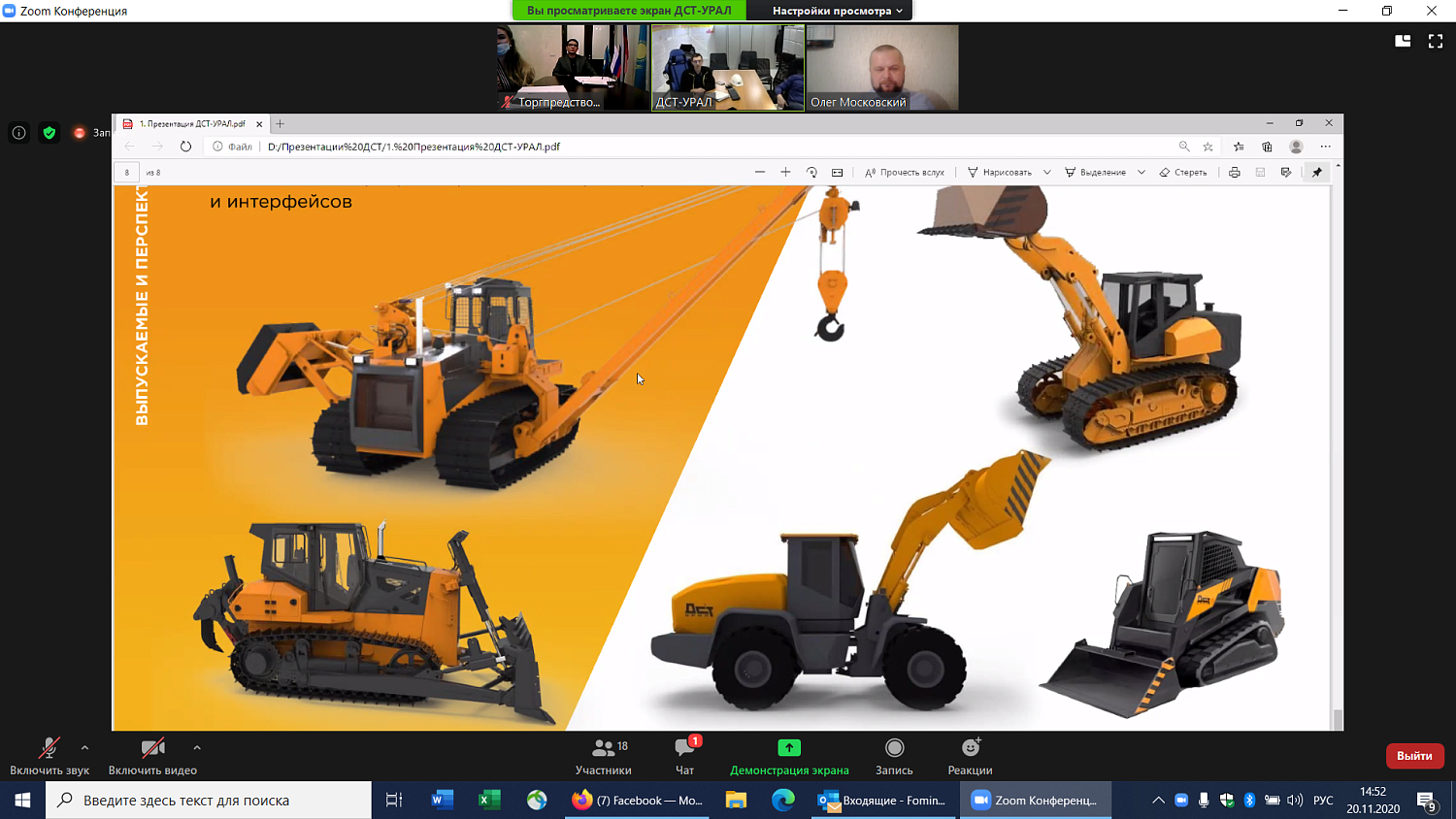
Task: Save the PDF document
Action: (x=1260, y=172)
